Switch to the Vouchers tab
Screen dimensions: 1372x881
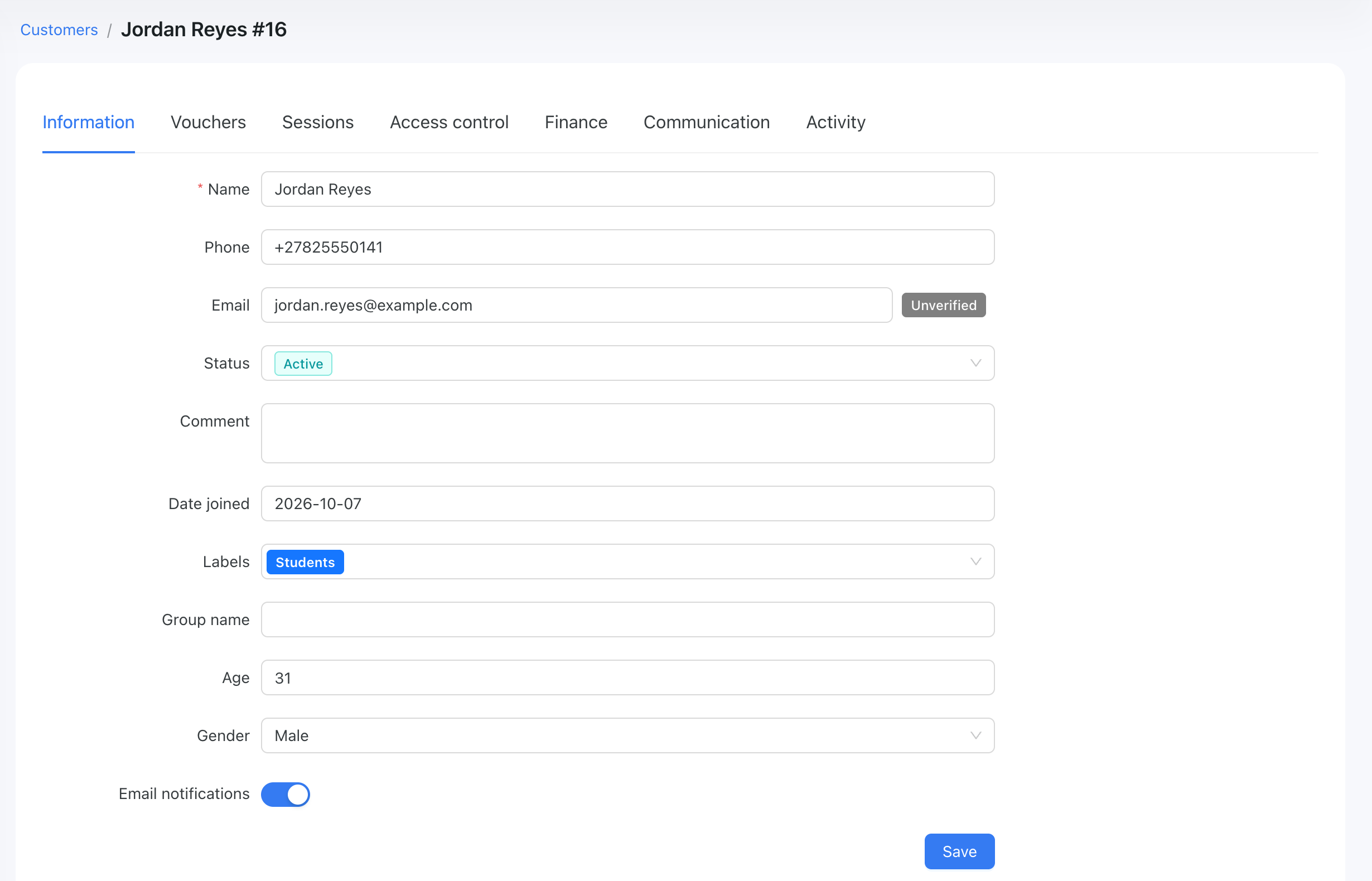pos(208,123)
